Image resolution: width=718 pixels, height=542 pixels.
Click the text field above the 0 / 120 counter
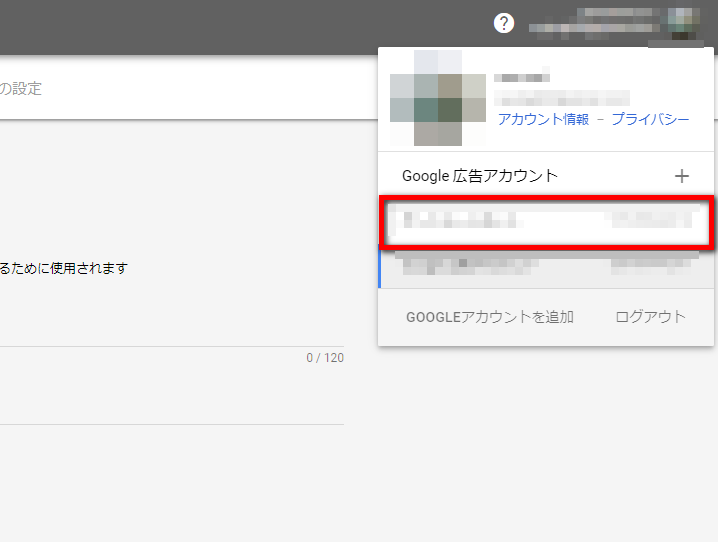tap(170, 330)
